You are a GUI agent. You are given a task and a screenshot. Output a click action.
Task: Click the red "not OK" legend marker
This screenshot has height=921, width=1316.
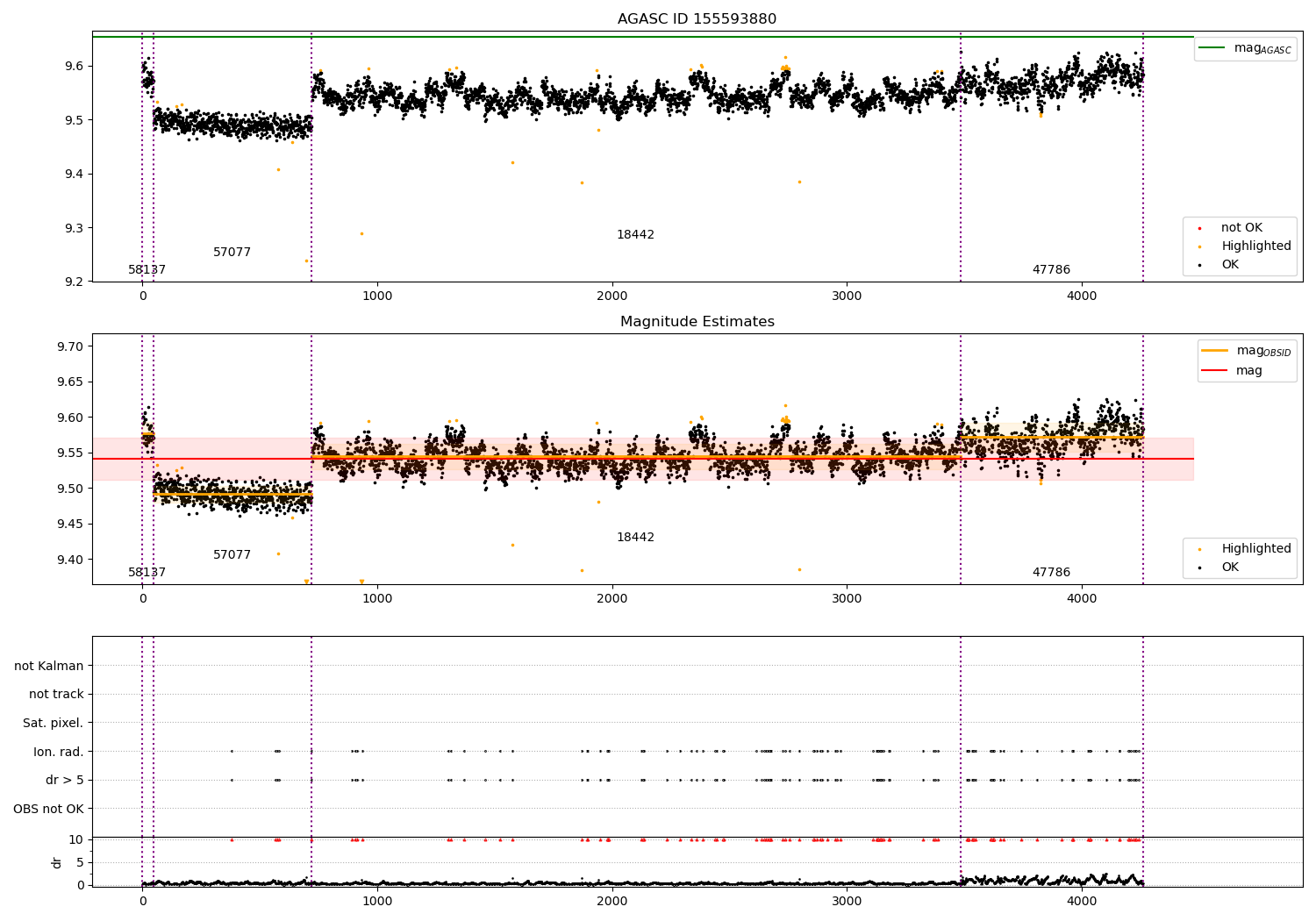coord(1199,228)
